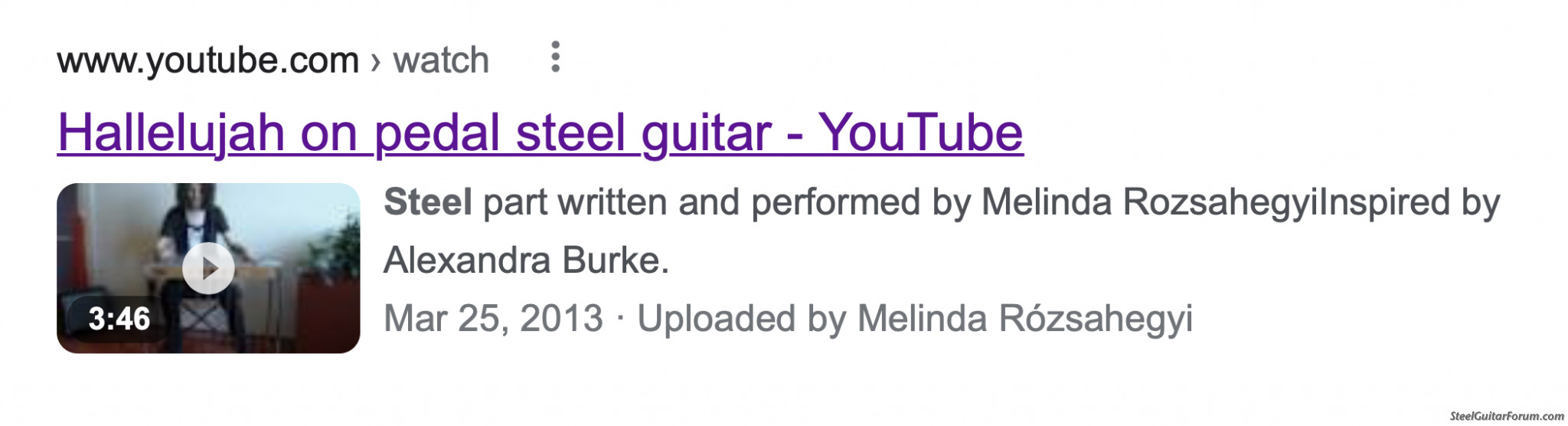Viewport: 1568px width, 426px height.
Task: Click 'Uploaded by Melinda Rózsahegyi' text
Action: pyautogui.click(x=915, y=319)
